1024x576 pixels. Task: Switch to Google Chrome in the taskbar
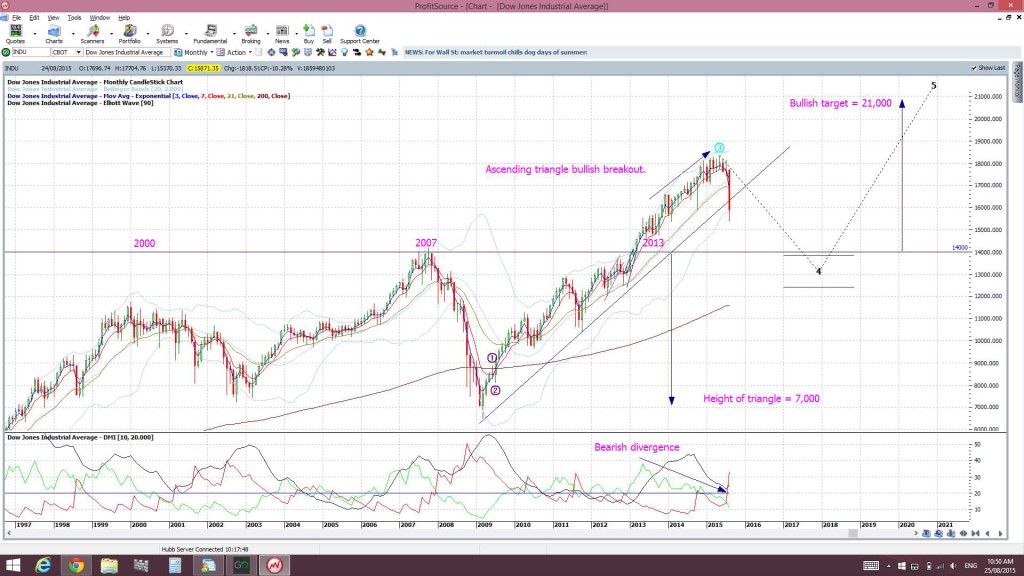click(76, 566)
